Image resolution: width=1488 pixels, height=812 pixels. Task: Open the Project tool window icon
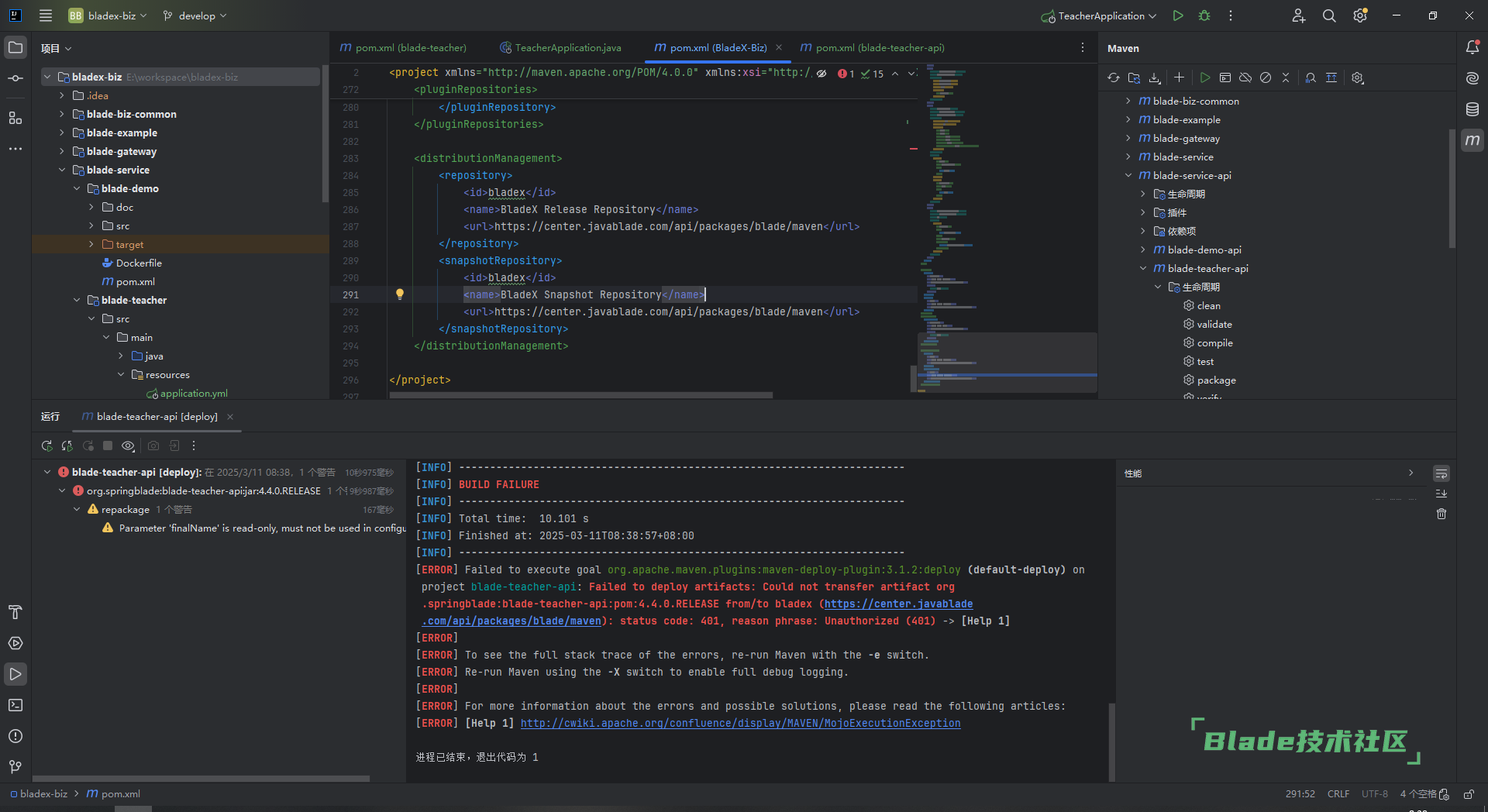point(15,48)
